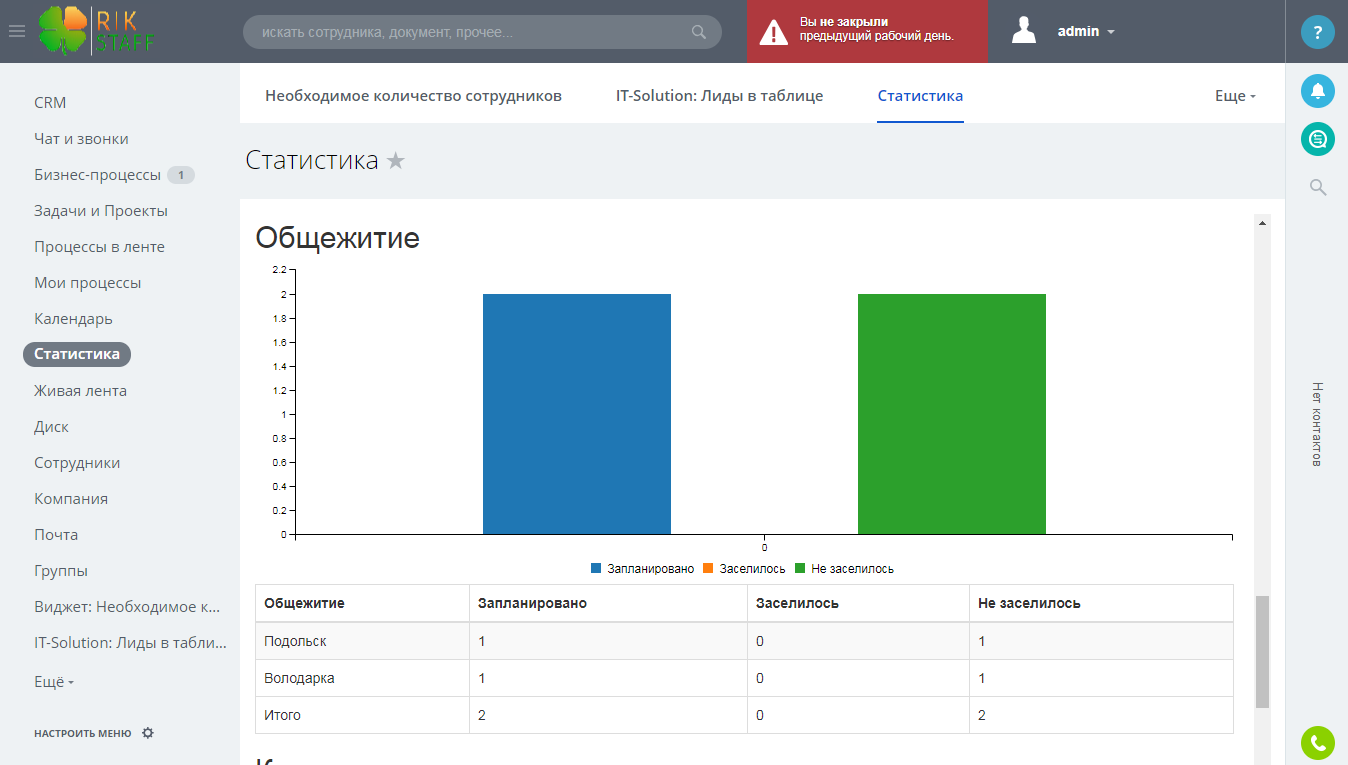Click the gear icon next to Настроить меню
The width and height of the screenshot is (1348, 765).
click(x=148, y=733)
